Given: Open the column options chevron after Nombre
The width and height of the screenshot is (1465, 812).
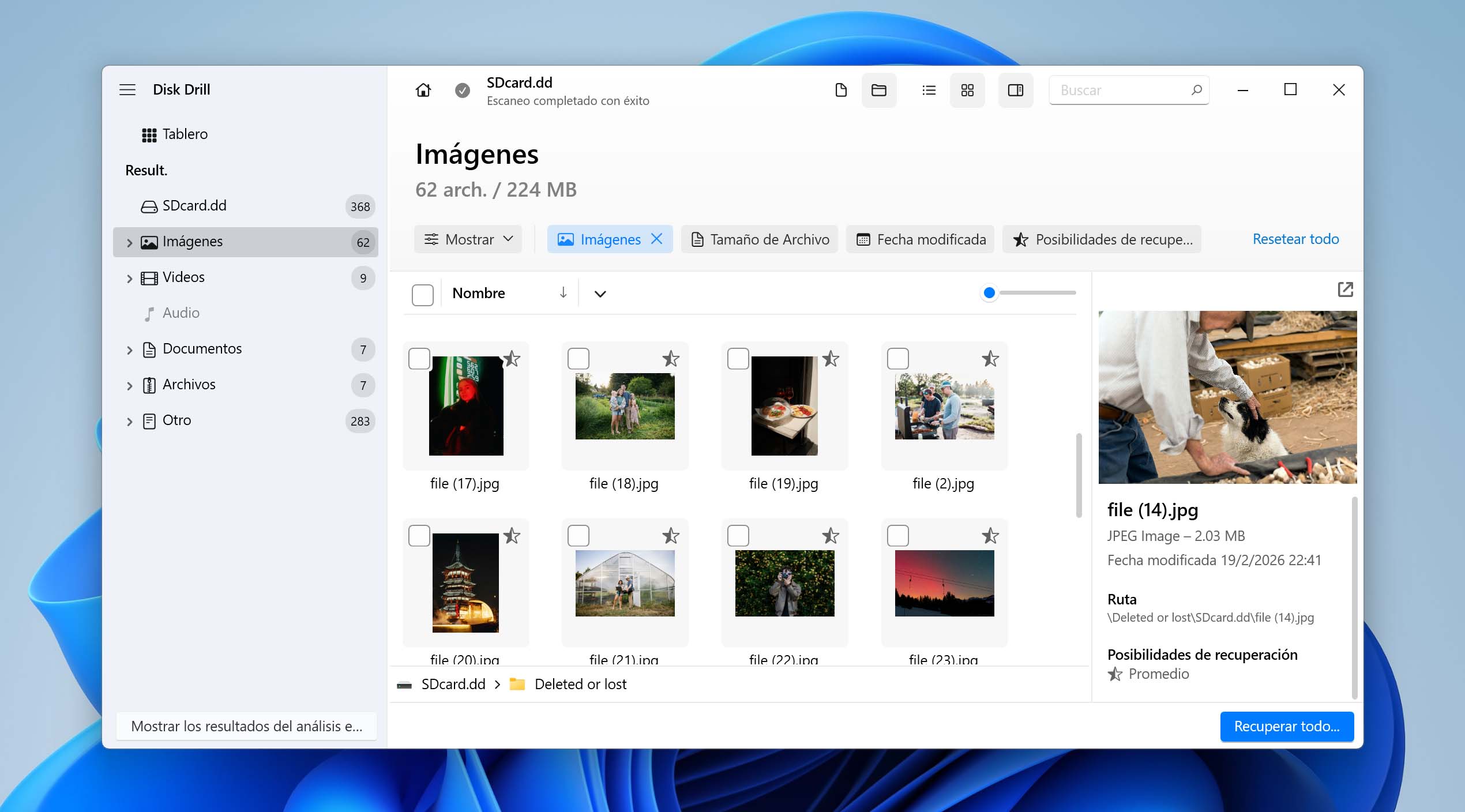Looking at the screenshot, I should [600, 294].
